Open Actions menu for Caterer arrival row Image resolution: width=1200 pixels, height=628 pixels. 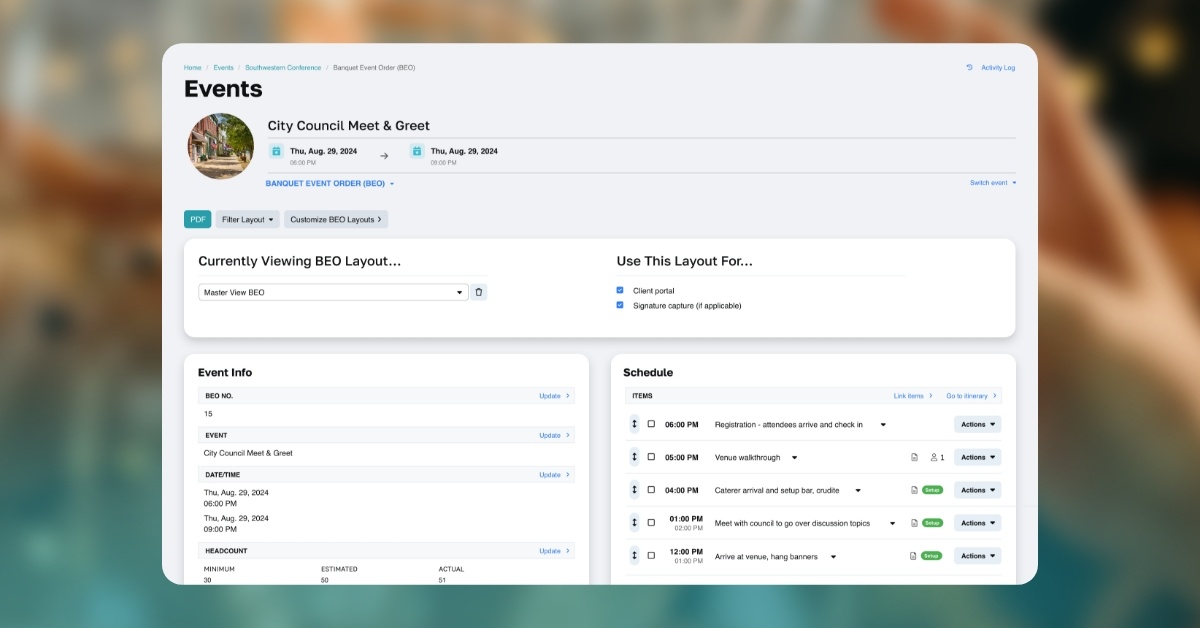pos(977,490)
